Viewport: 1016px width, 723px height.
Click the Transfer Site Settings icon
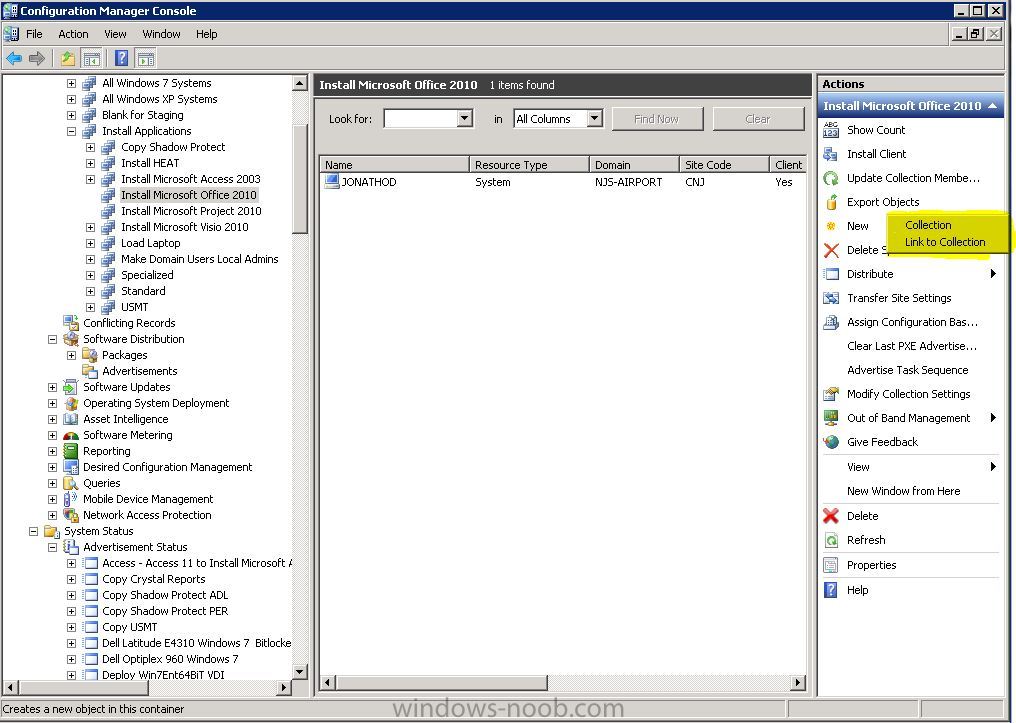pyautogui.click(x=831, y=298)
